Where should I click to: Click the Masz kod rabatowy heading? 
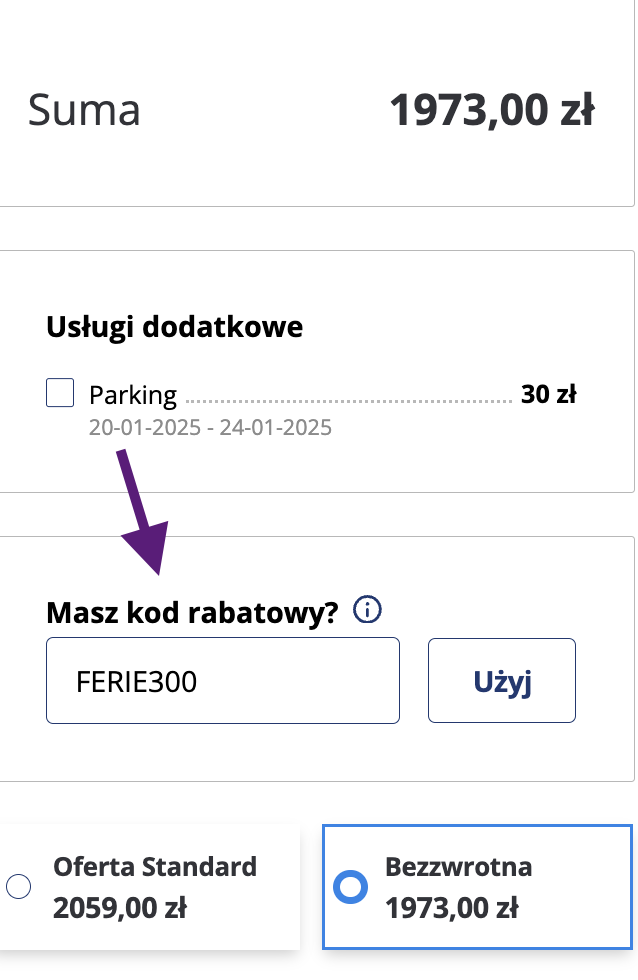click(x=192, y=612)
